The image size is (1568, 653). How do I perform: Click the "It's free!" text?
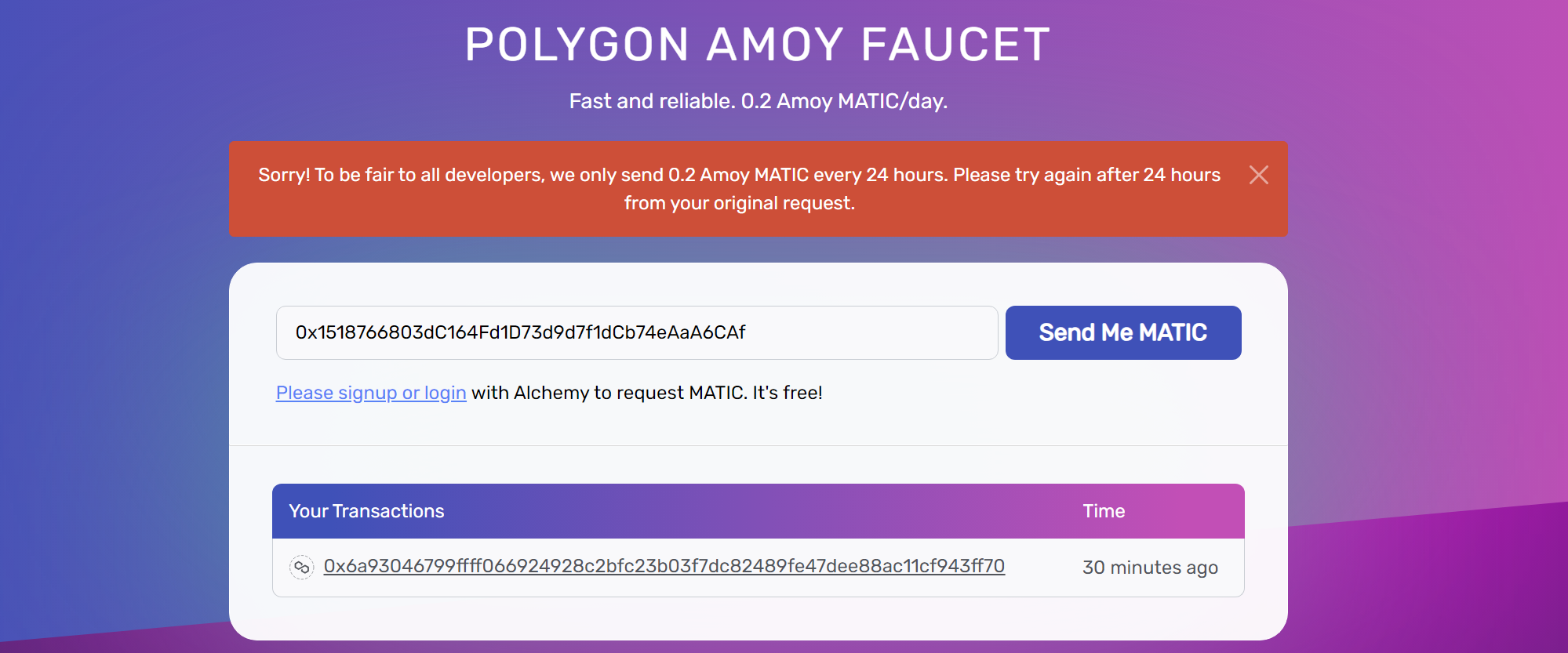[788, 393]
